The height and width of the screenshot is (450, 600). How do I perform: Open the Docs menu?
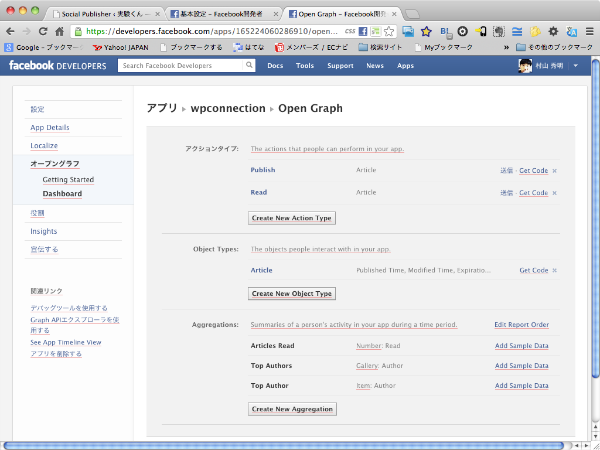(x=275, y=65)
